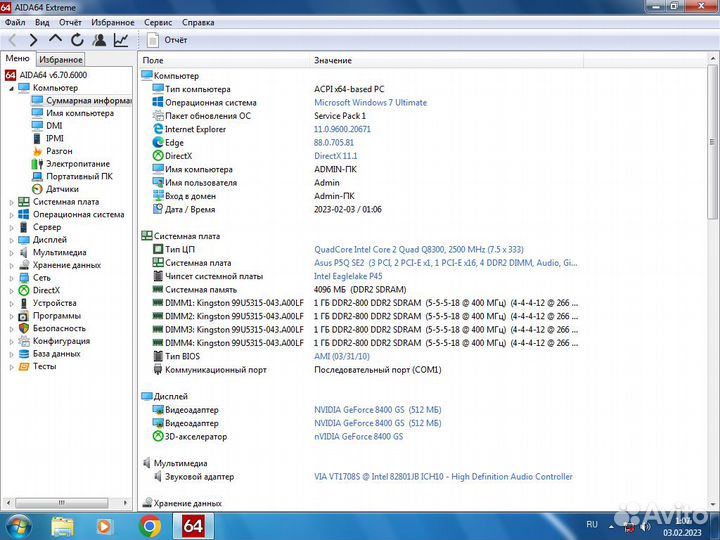Collapse the Компьютер tree node

point(11,88)
